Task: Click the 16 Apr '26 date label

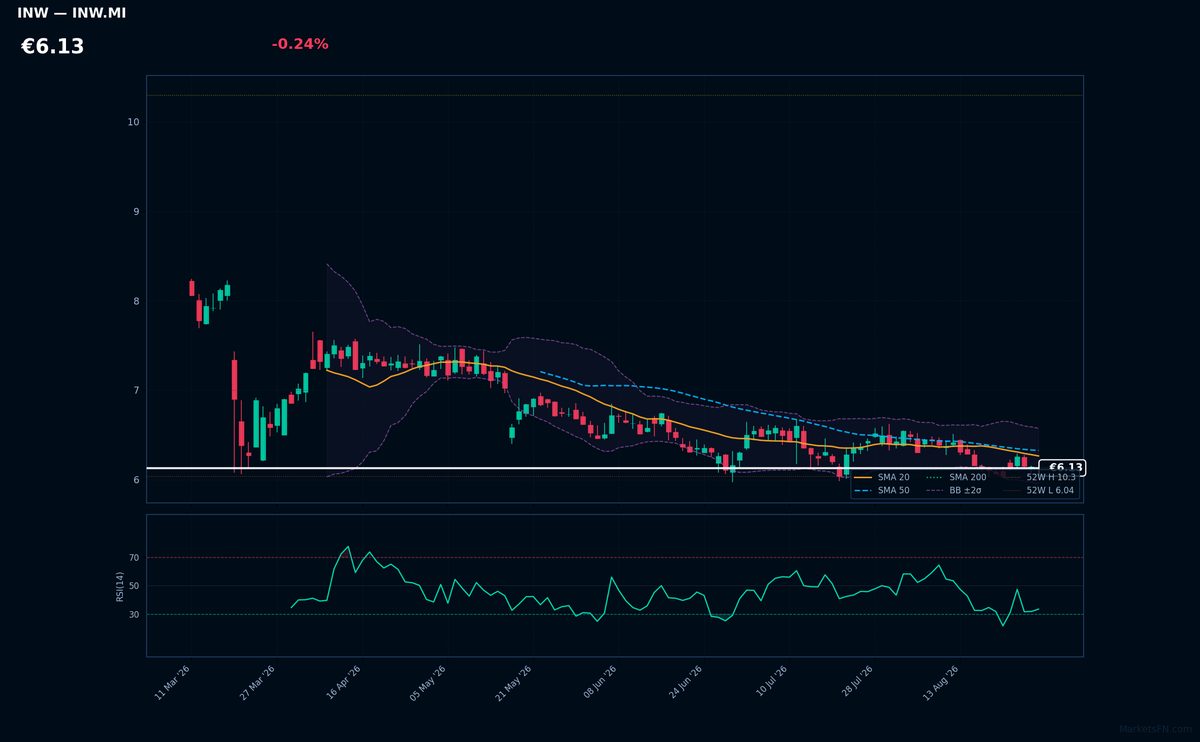Action: click(342, 683)
